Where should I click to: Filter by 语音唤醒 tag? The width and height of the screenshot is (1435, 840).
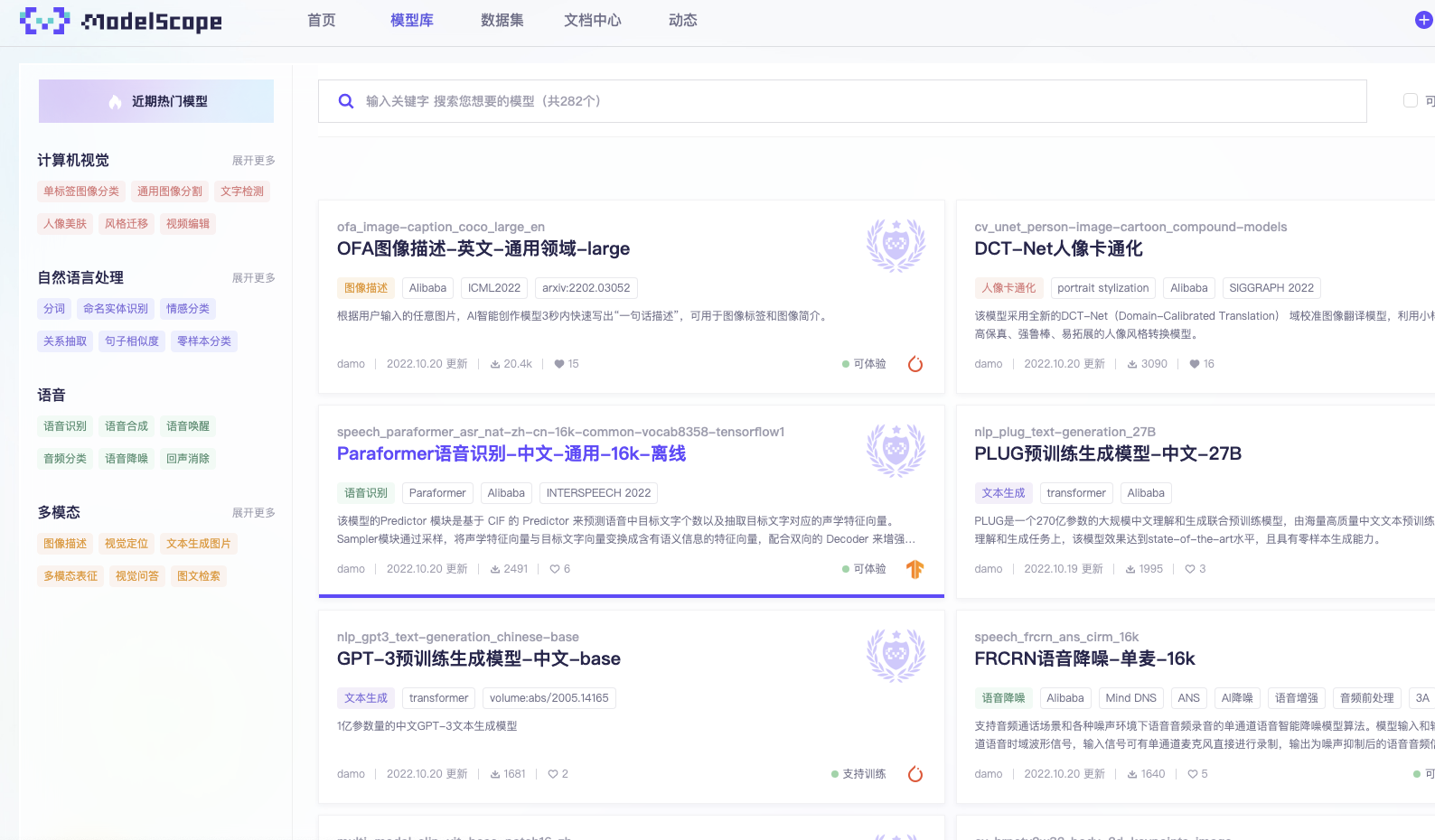click(x=188, y=426)
